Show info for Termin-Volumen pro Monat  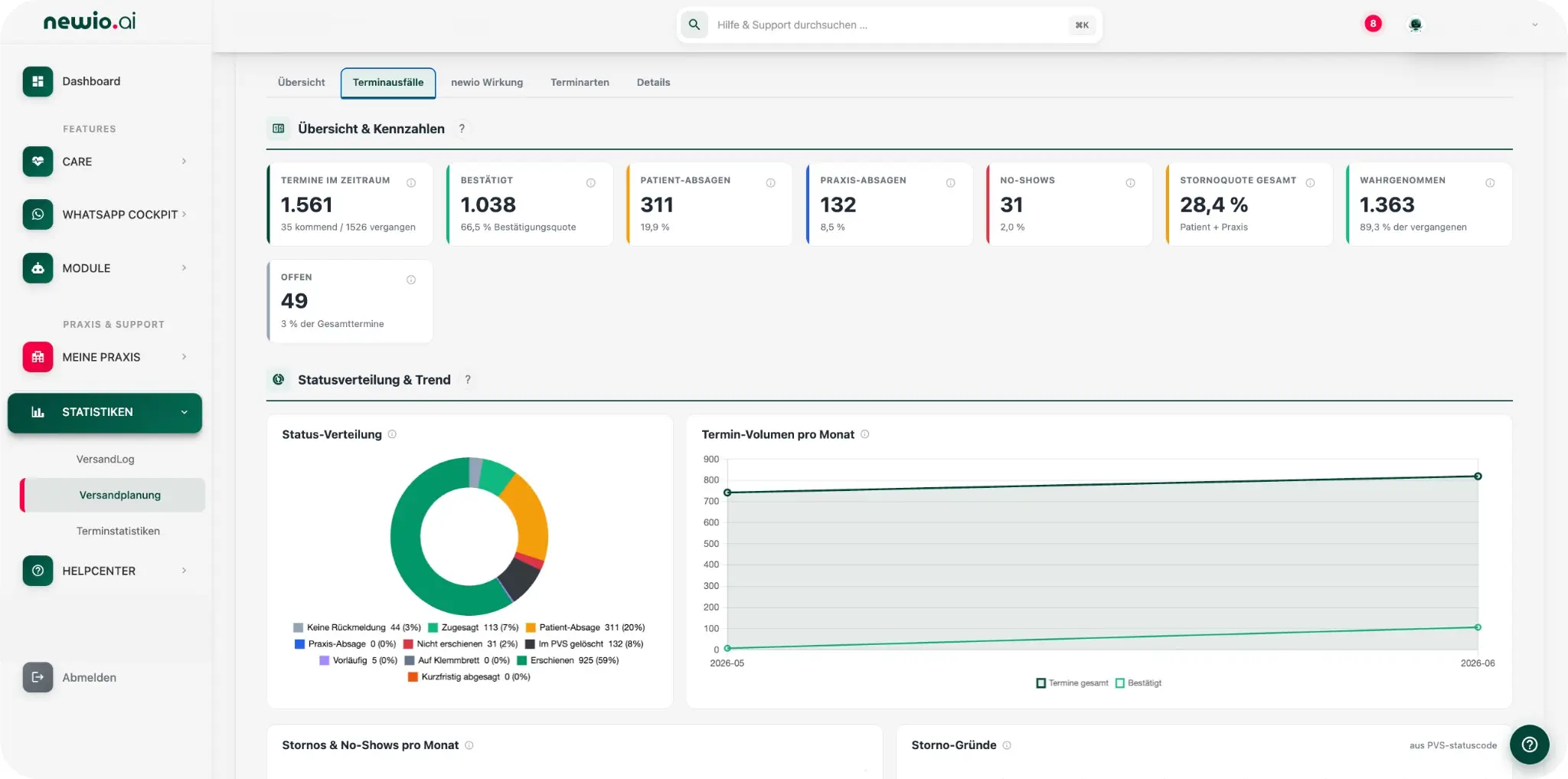(x=865, y=434)
